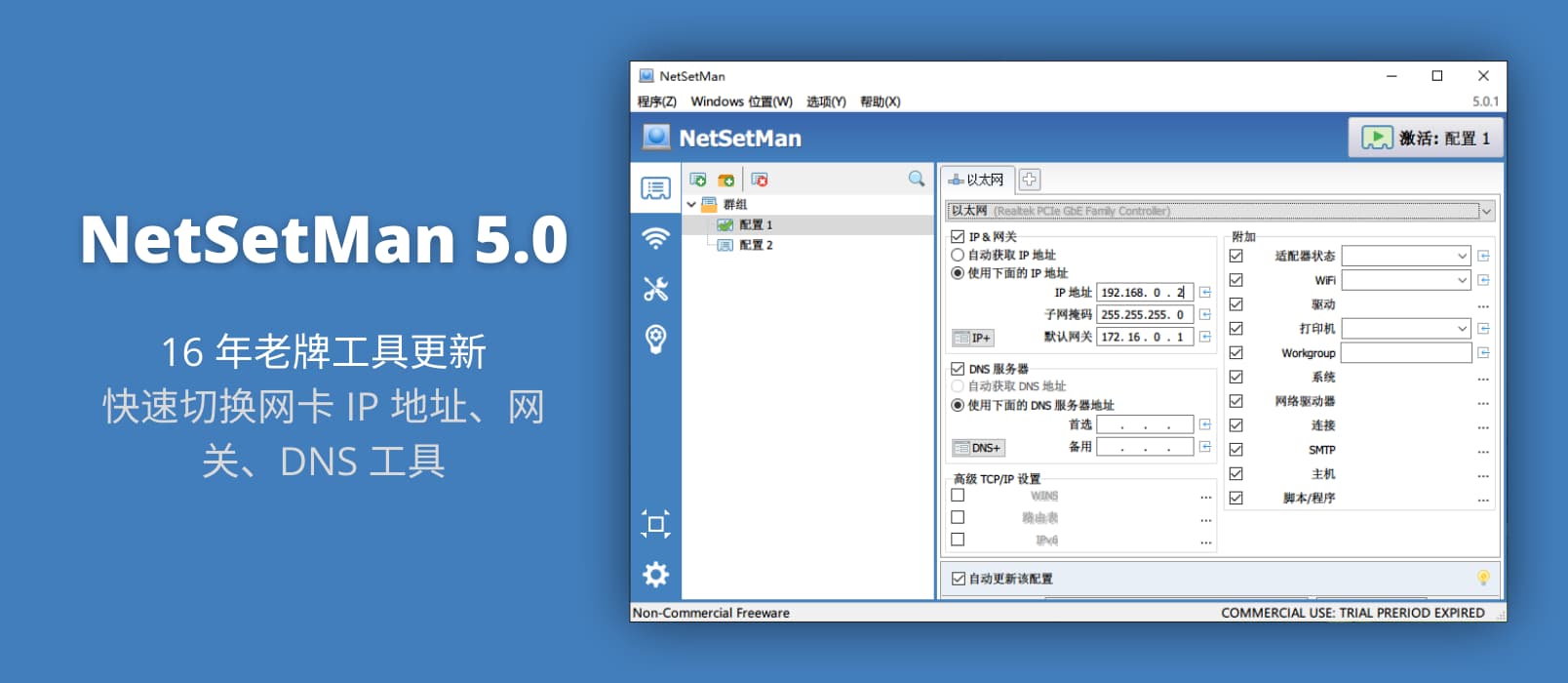
Task: Open the profile search magnifier
Action: pos(916,179)
